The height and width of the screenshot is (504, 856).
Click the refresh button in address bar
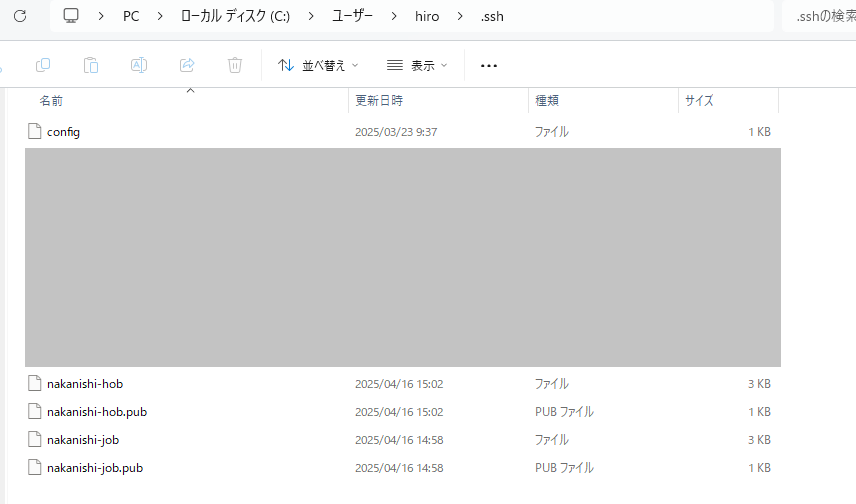[20, 16]
